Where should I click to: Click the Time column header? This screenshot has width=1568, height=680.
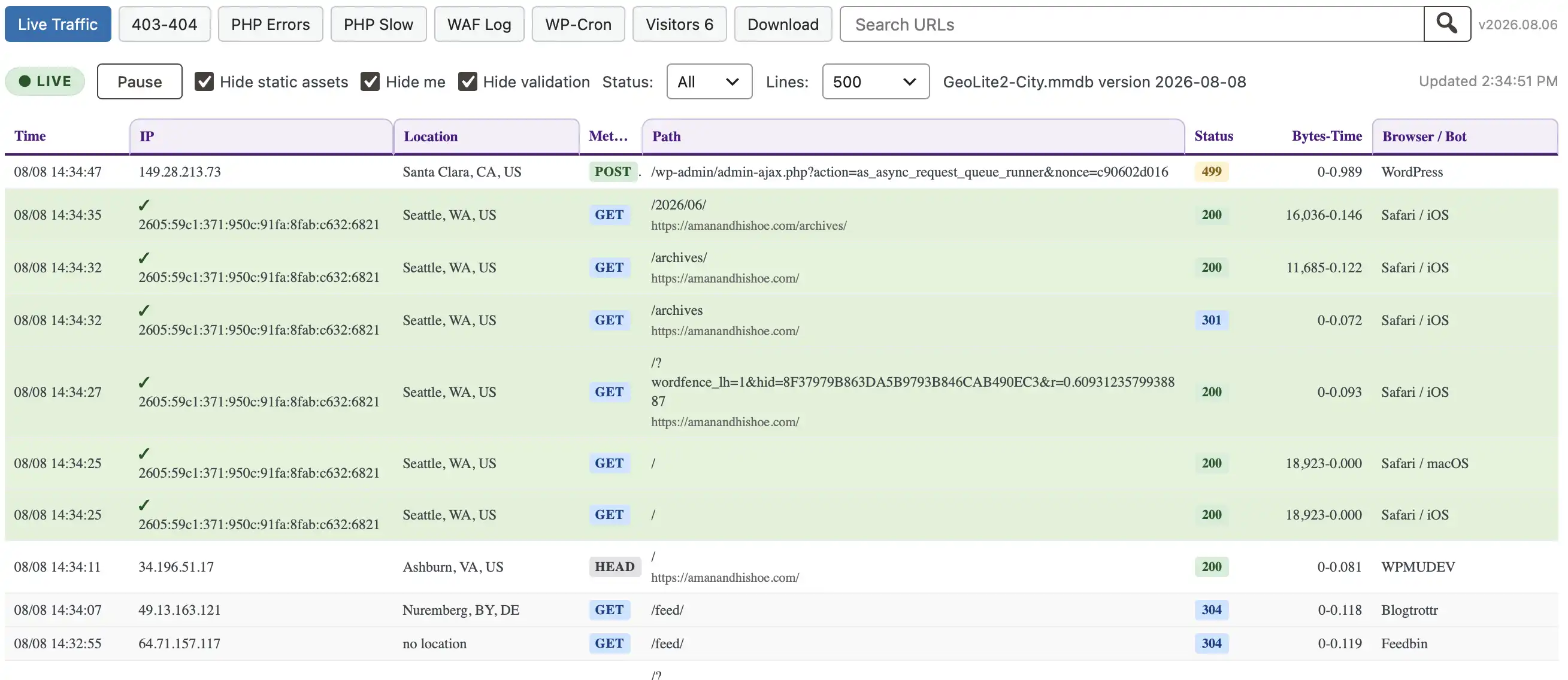pos(30,136)
